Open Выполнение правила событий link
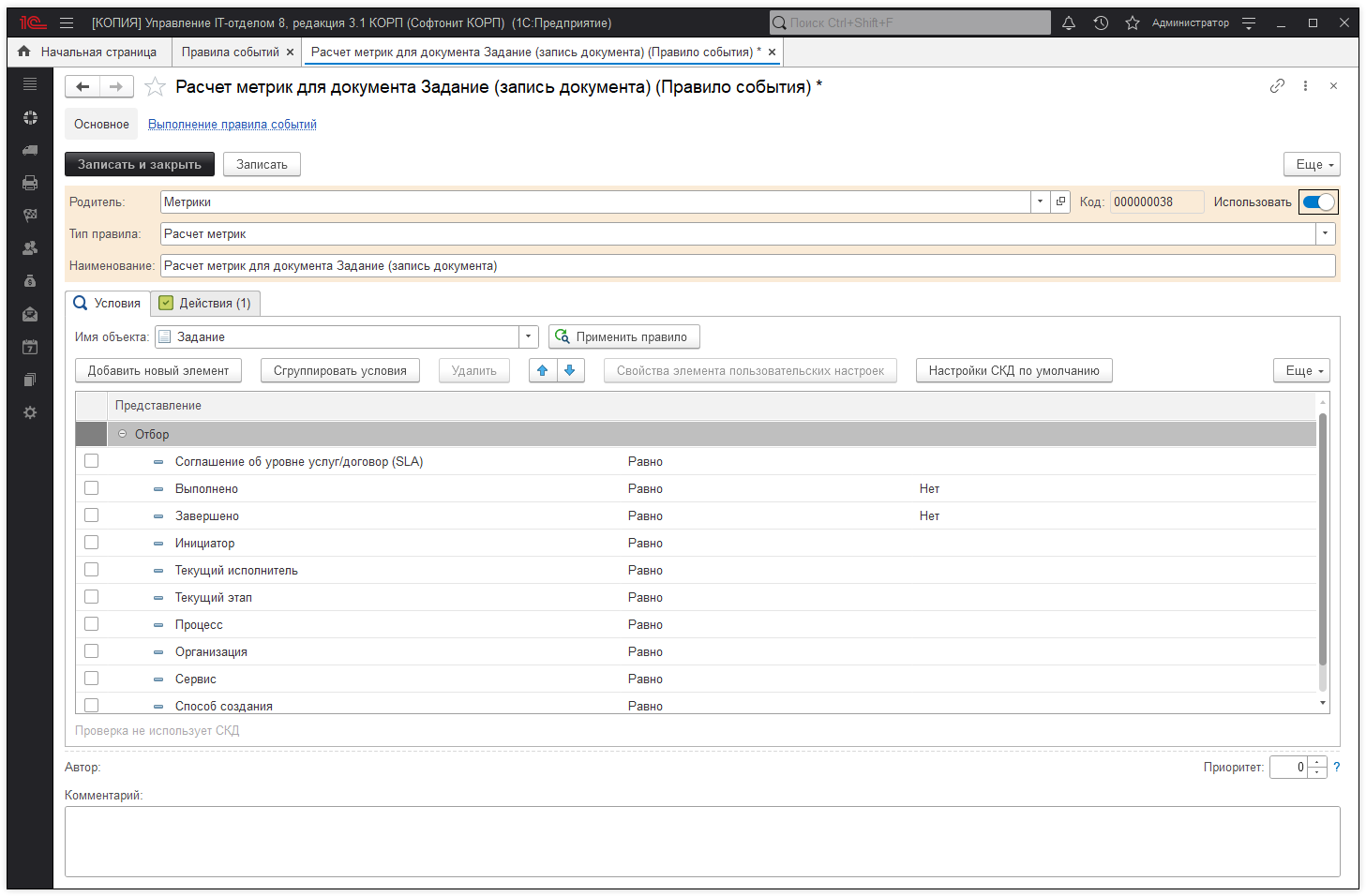1366x896 pixels. click(232, 125)
